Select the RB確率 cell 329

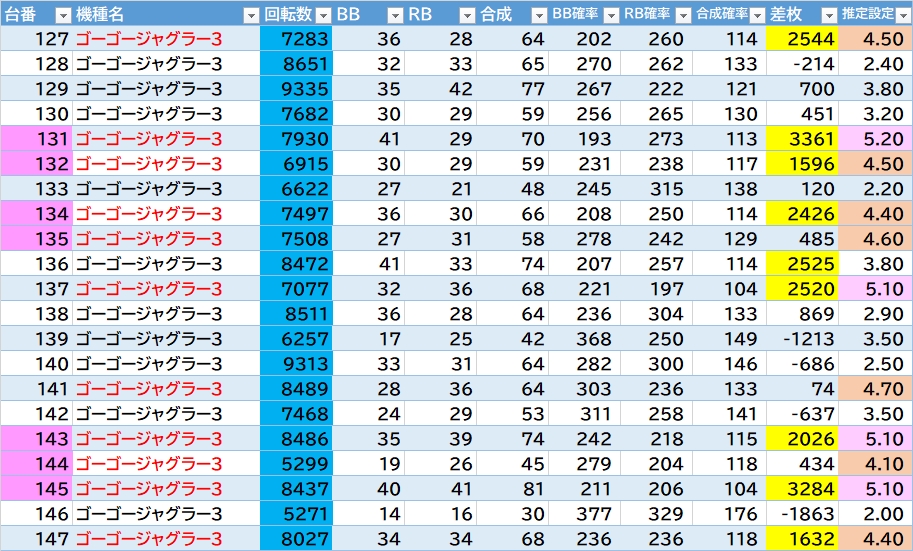[x=657, y=514]
